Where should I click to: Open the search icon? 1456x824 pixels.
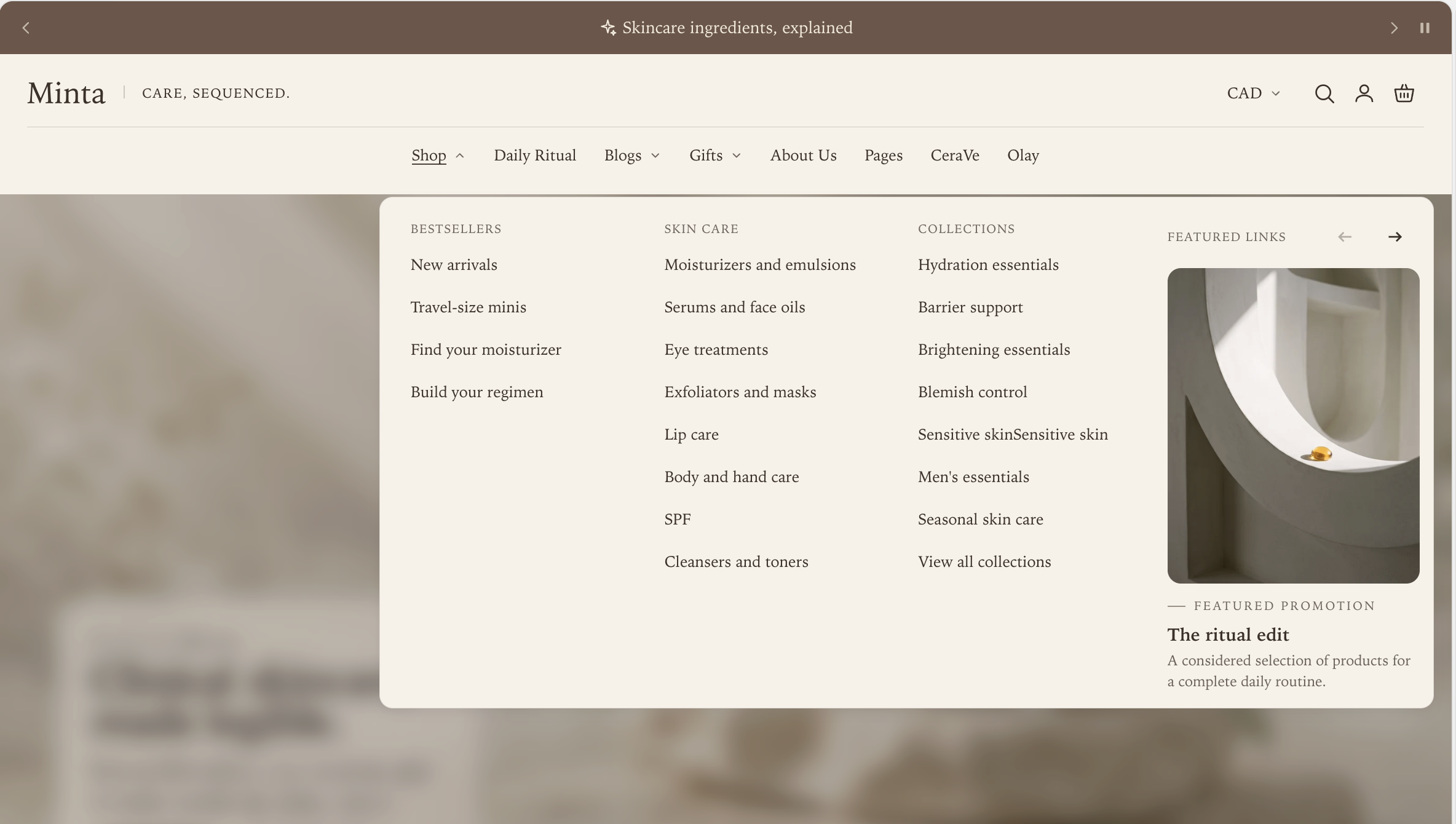pyautogui.click(x=1324, y=93)
